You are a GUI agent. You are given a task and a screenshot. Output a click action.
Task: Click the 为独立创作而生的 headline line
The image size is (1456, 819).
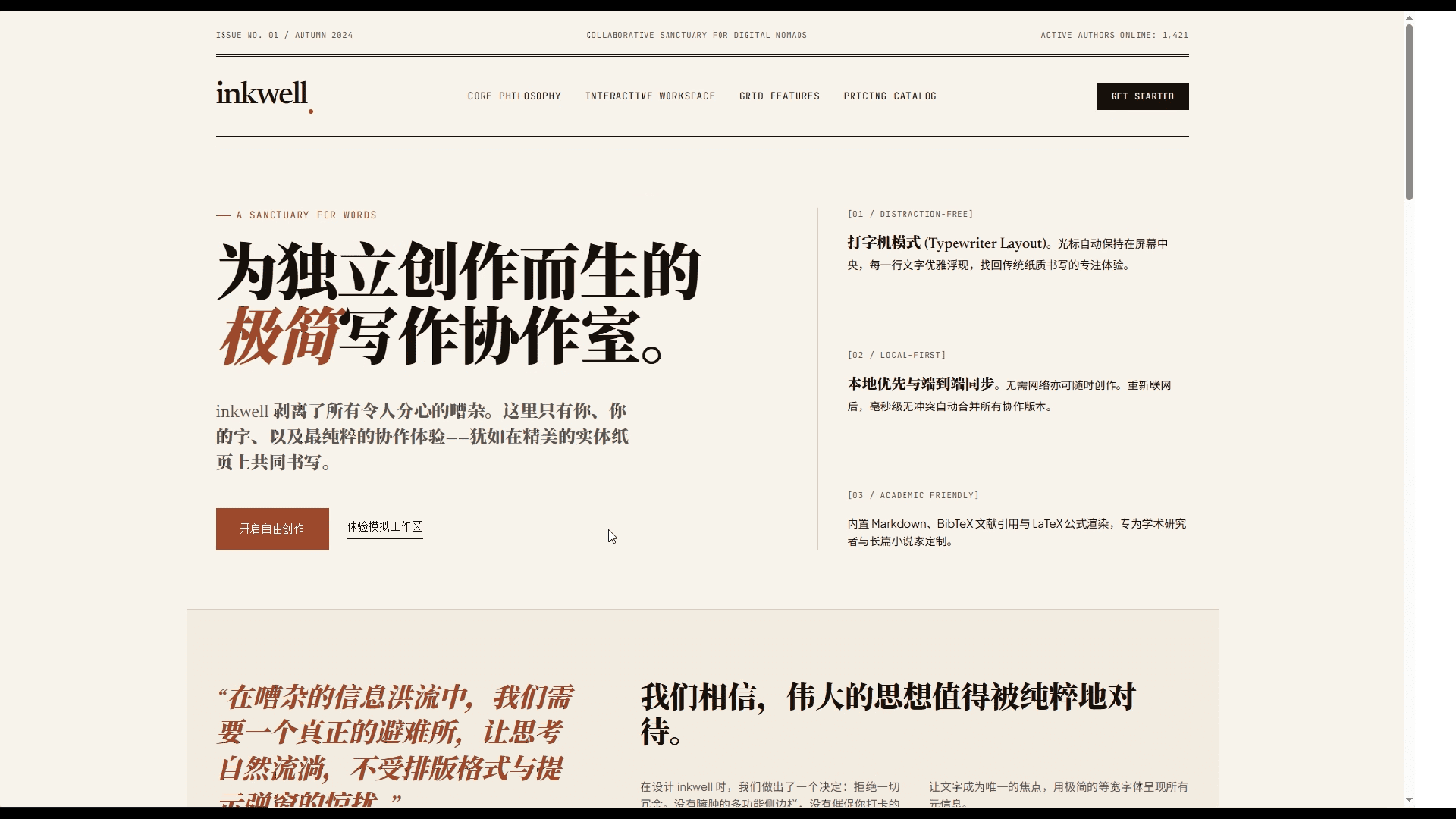[x=458, y=271]
